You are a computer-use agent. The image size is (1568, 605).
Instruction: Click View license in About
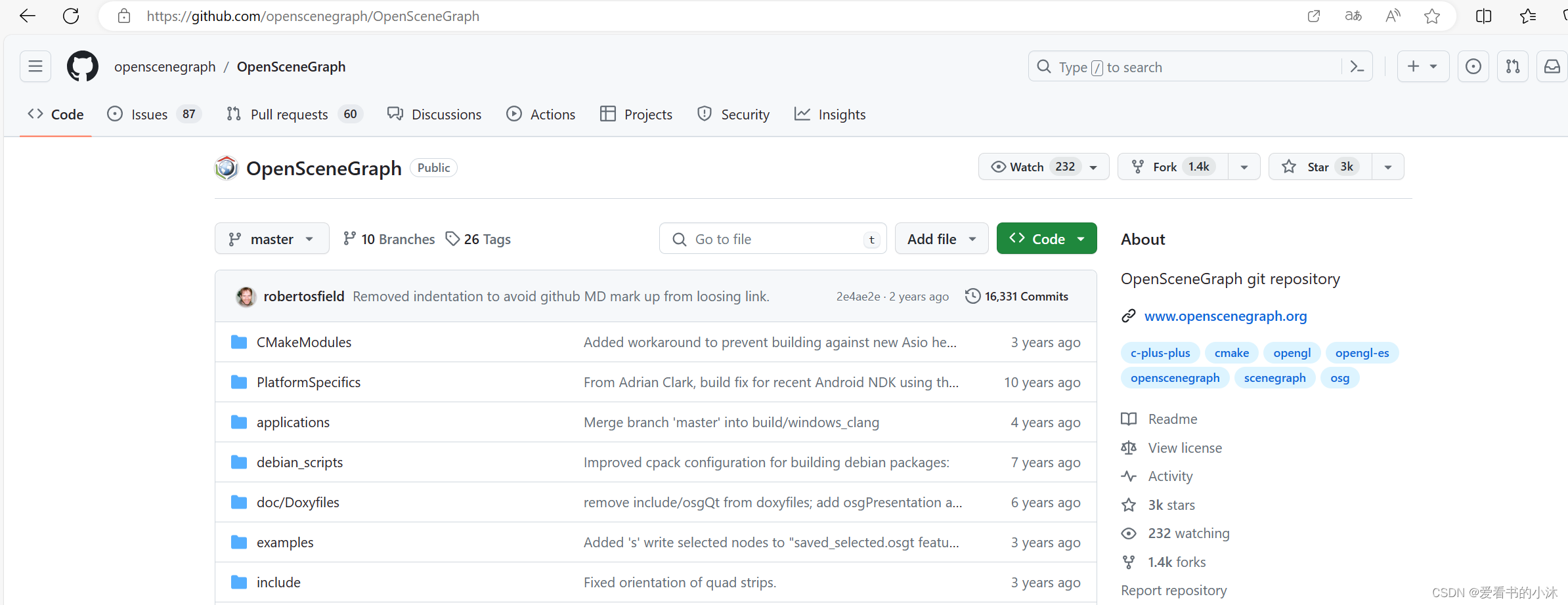pyautogui.click(x=1172, y=448)
